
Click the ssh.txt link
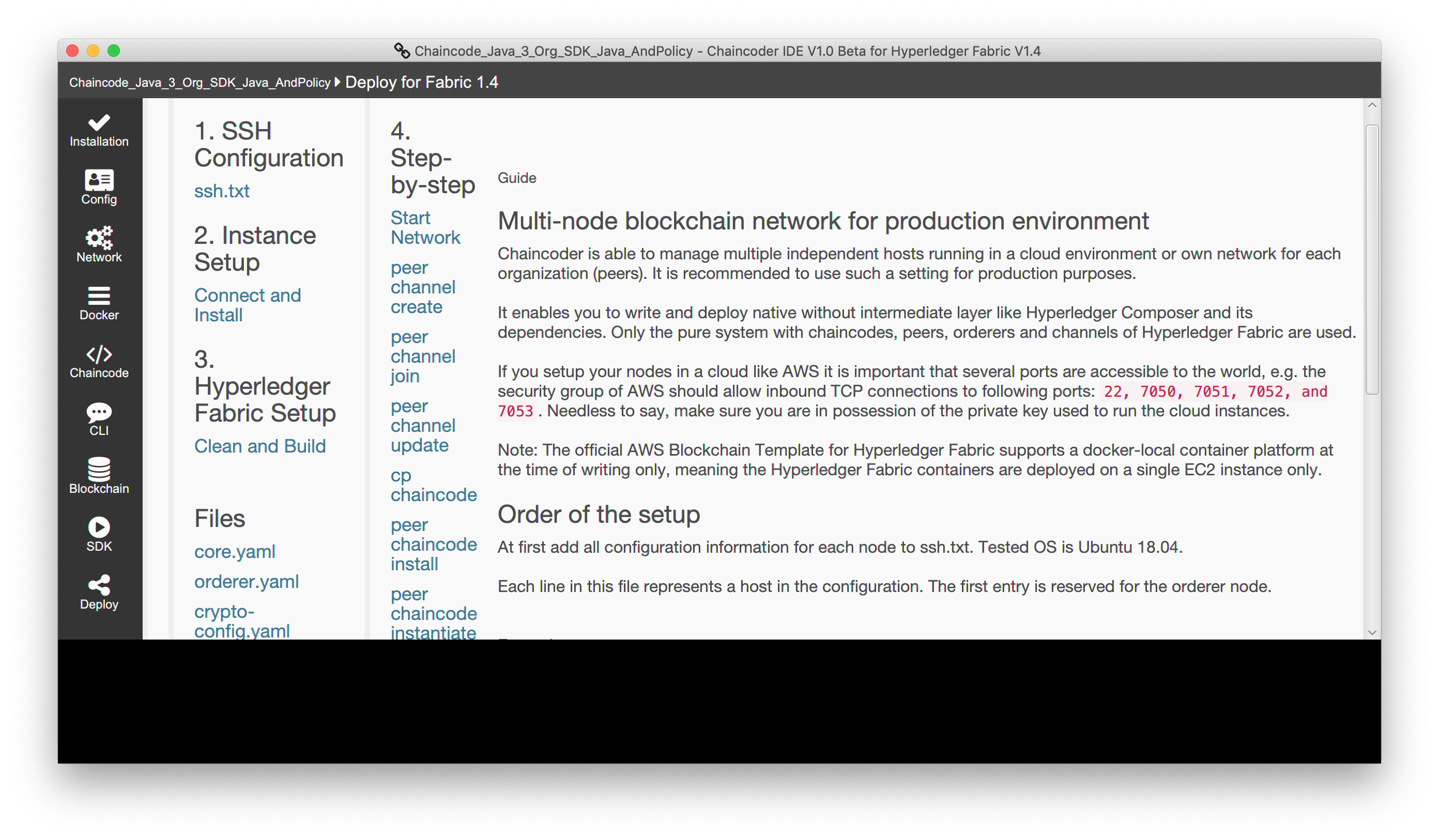click(x=222, y=191)
